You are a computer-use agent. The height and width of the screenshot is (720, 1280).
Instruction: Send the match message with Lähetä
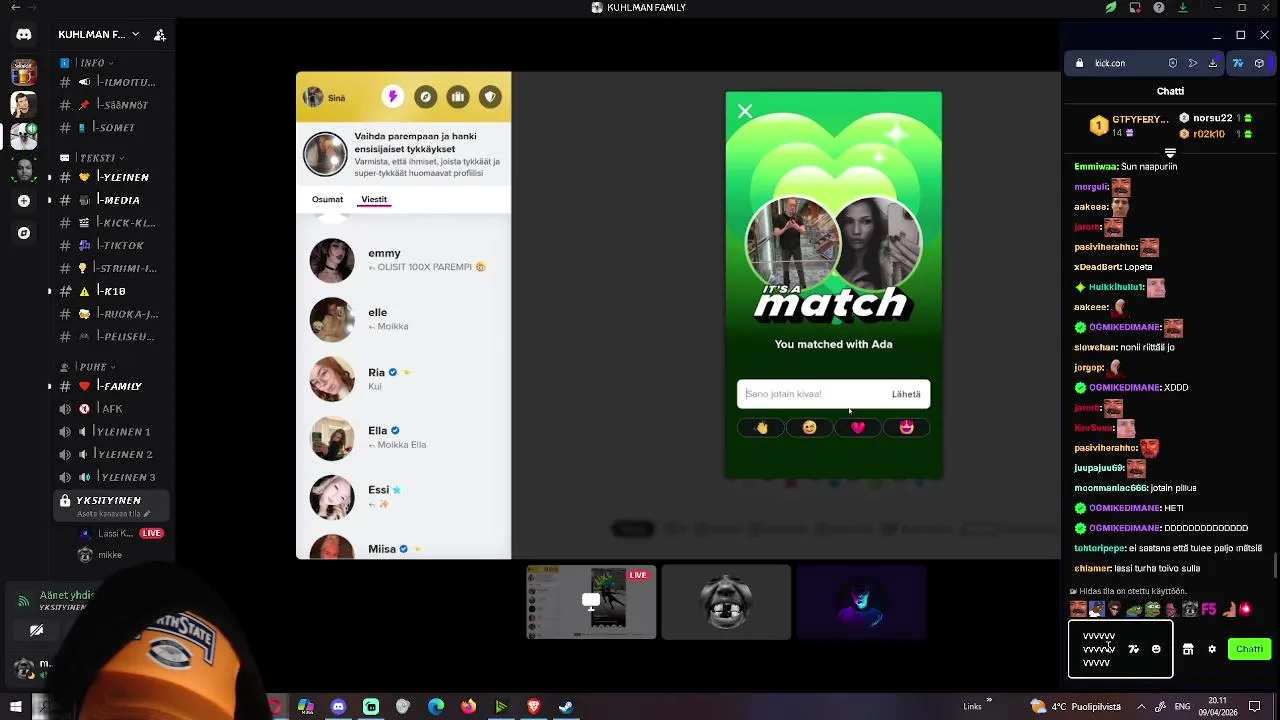click(906, 394)
